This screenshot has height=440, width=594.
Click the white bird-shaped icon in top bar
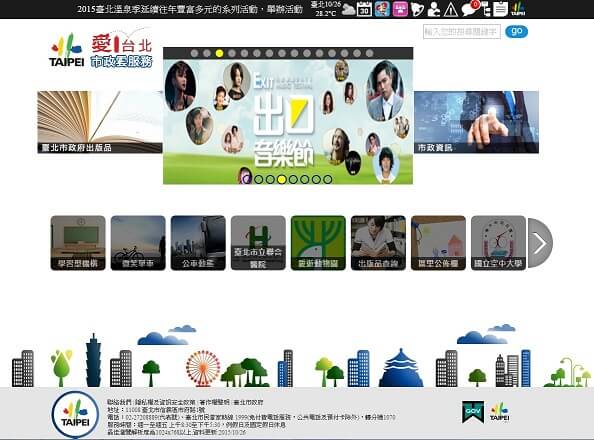click(417, 9)
